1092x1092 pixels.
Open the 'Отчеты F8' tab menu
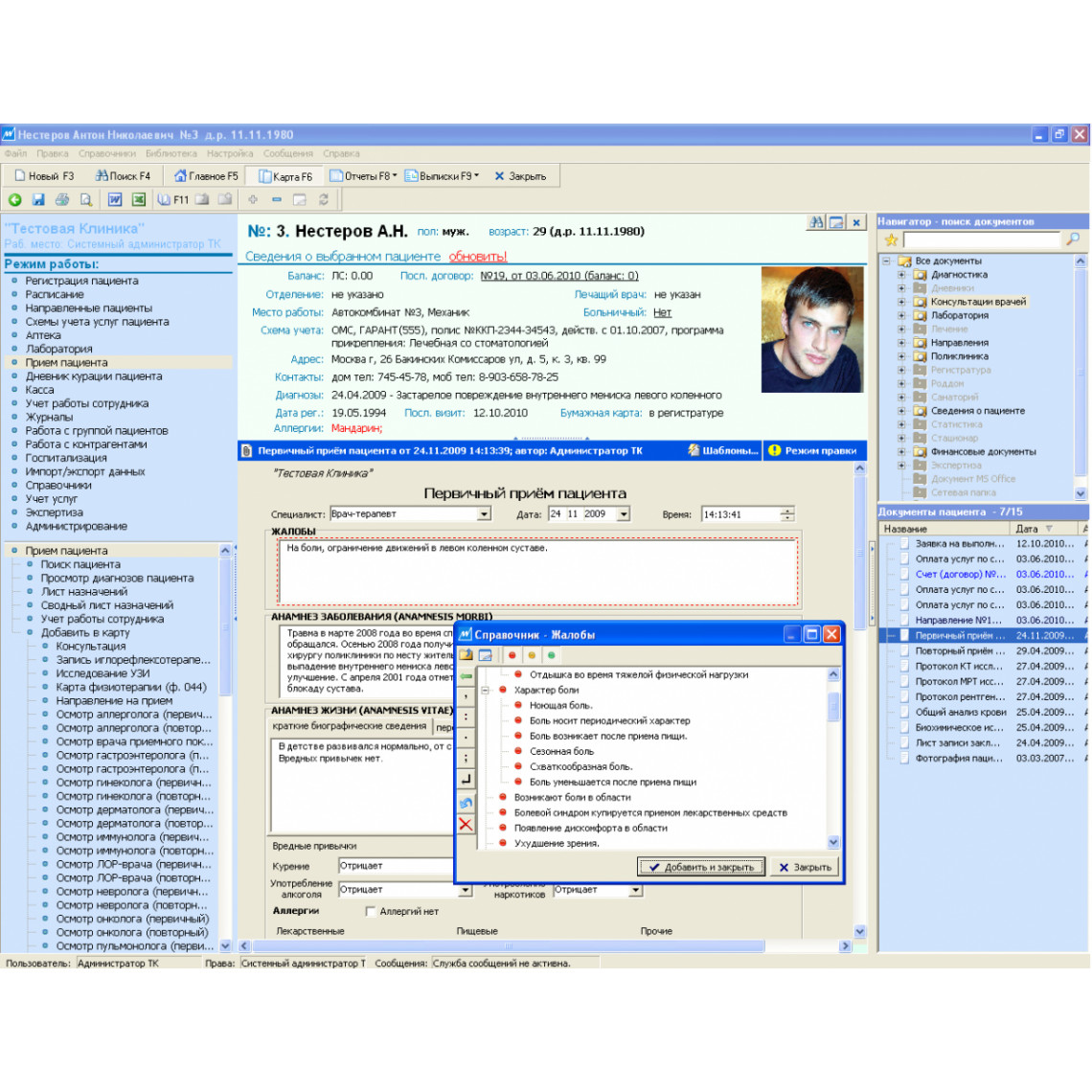[363, 176]
